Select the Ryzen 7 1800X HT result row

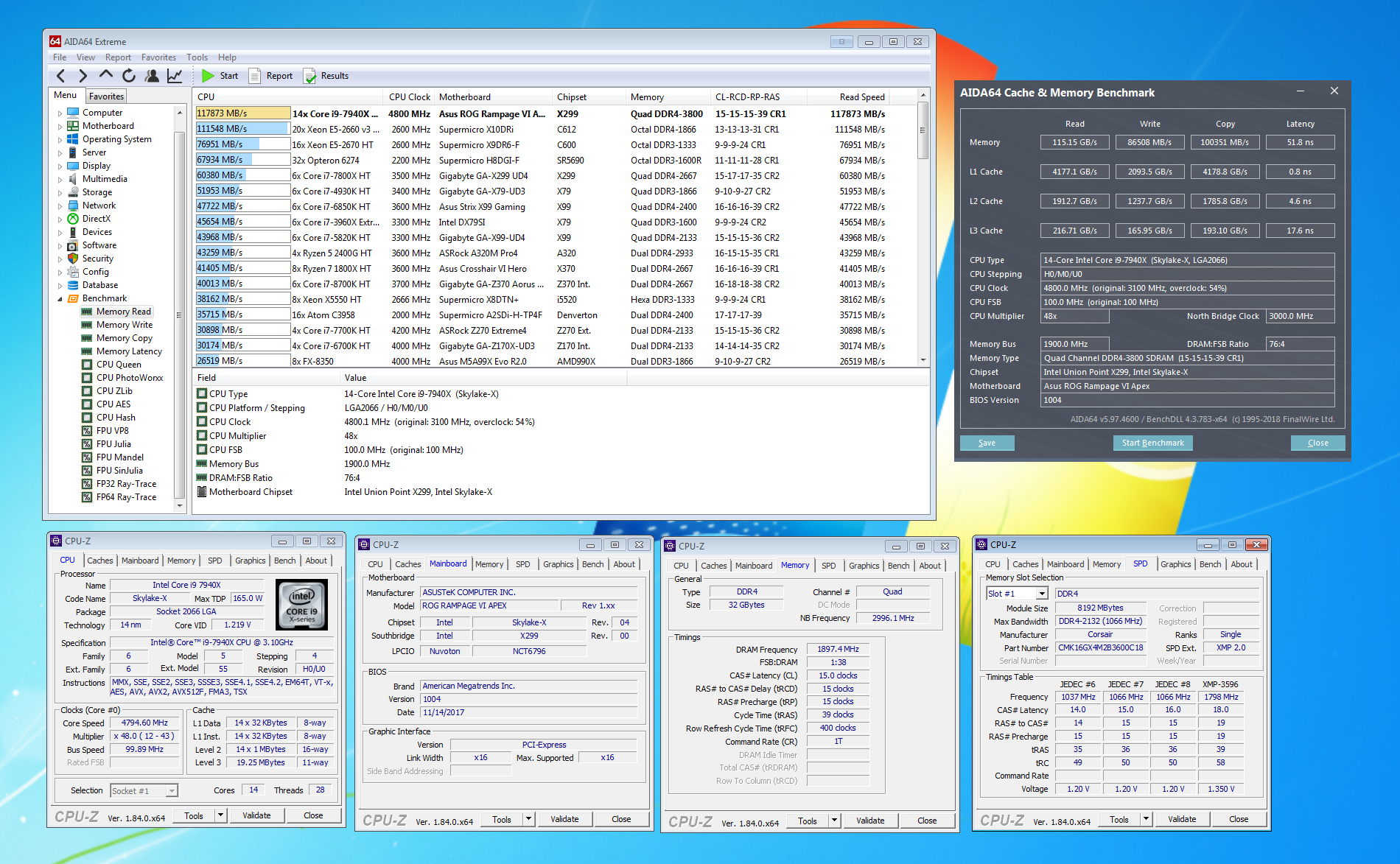540,269
